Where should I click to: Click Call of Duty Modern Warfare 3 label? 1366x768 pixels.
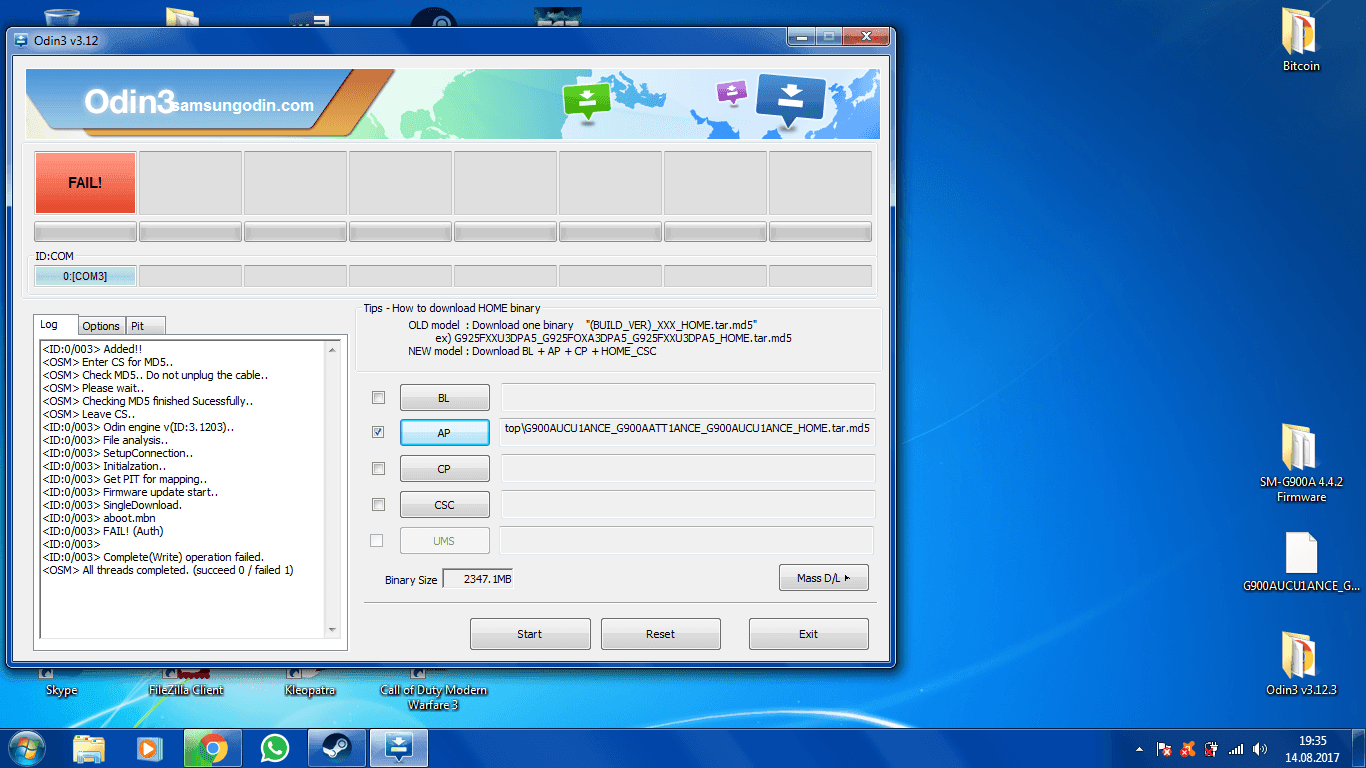coord(434,697)
